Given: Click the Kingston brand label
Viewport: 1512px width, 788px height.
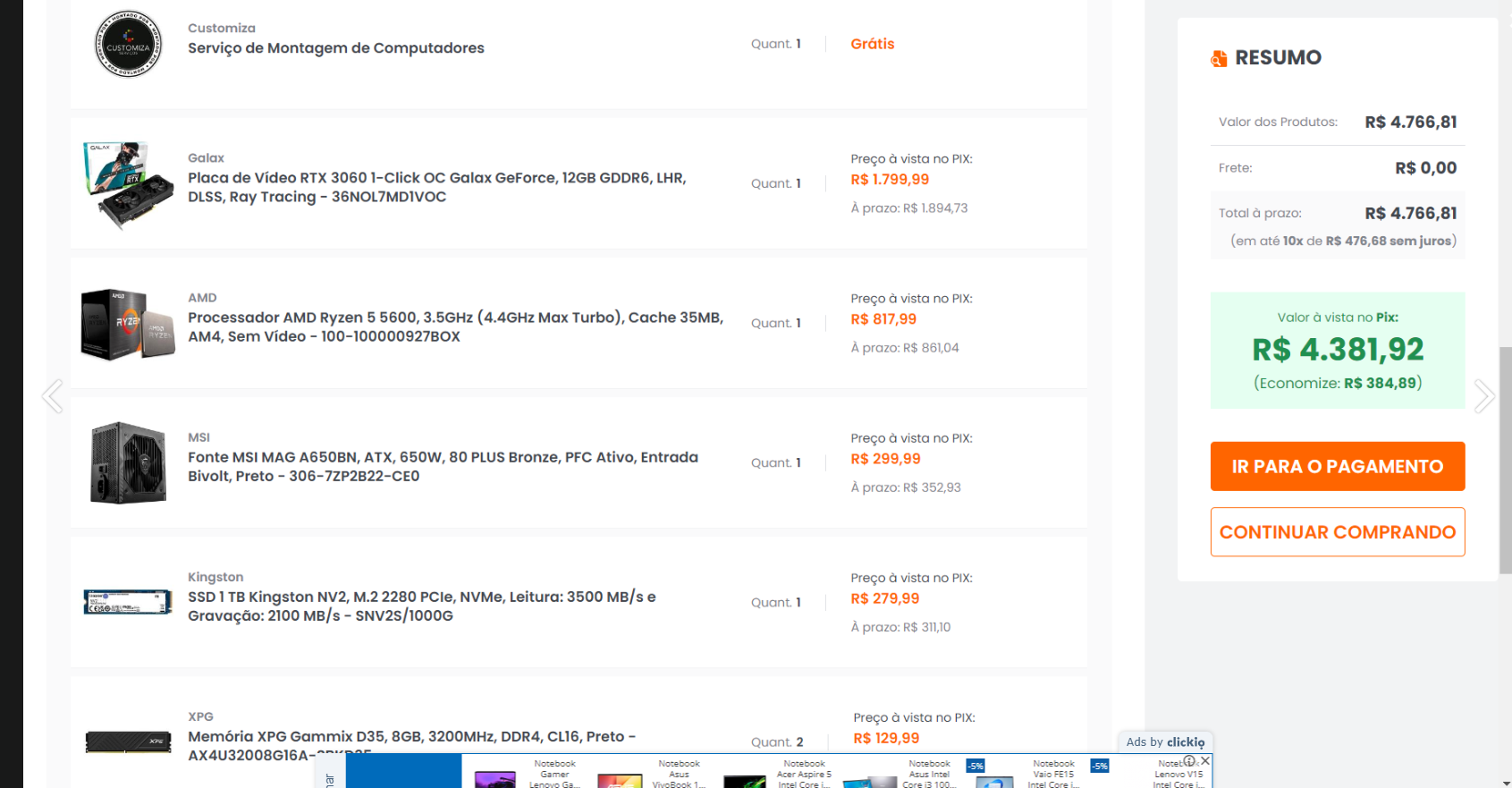Looking at the screenshot, I should click(215, 577).
